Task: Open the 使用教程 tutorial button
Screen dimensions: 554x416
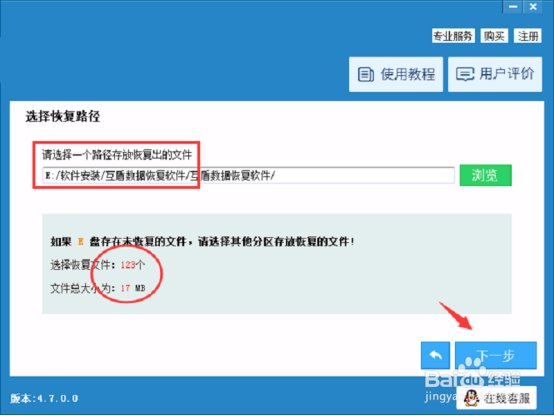Action: tap(396, 74)
